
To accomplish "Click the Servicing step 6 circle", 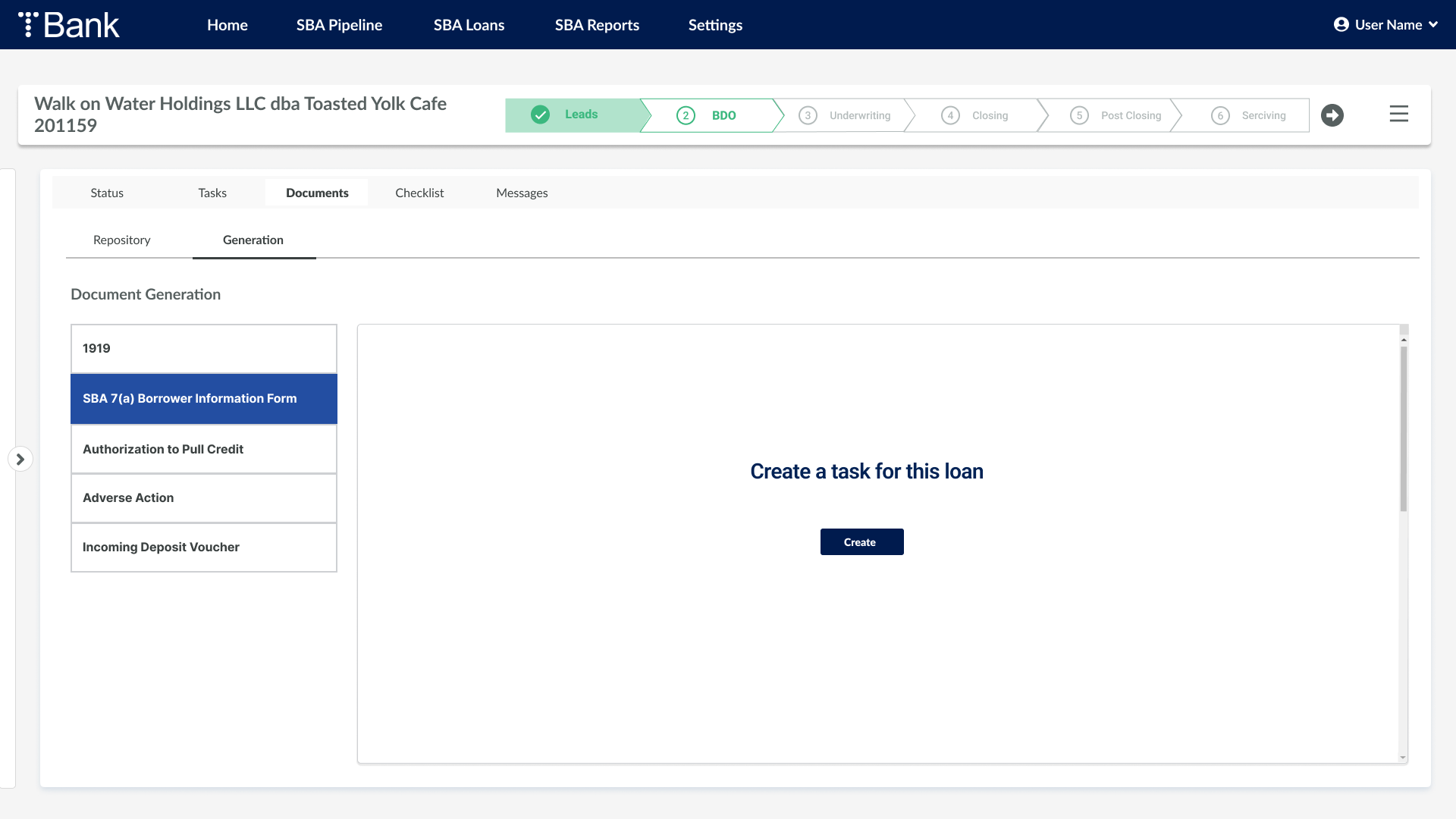I will coord(1220,115).
